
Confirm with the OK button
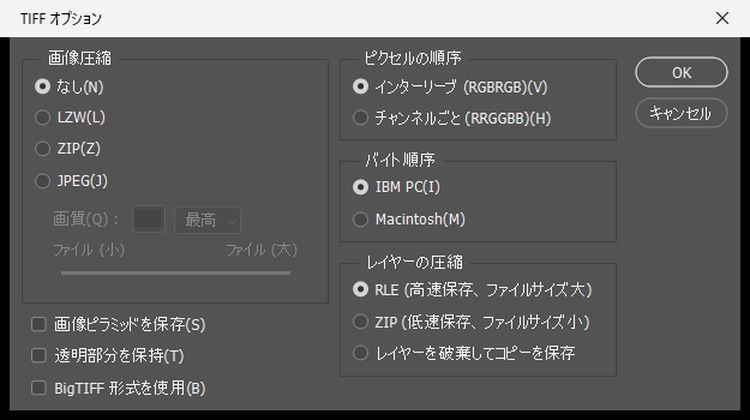tap(682, 73)
